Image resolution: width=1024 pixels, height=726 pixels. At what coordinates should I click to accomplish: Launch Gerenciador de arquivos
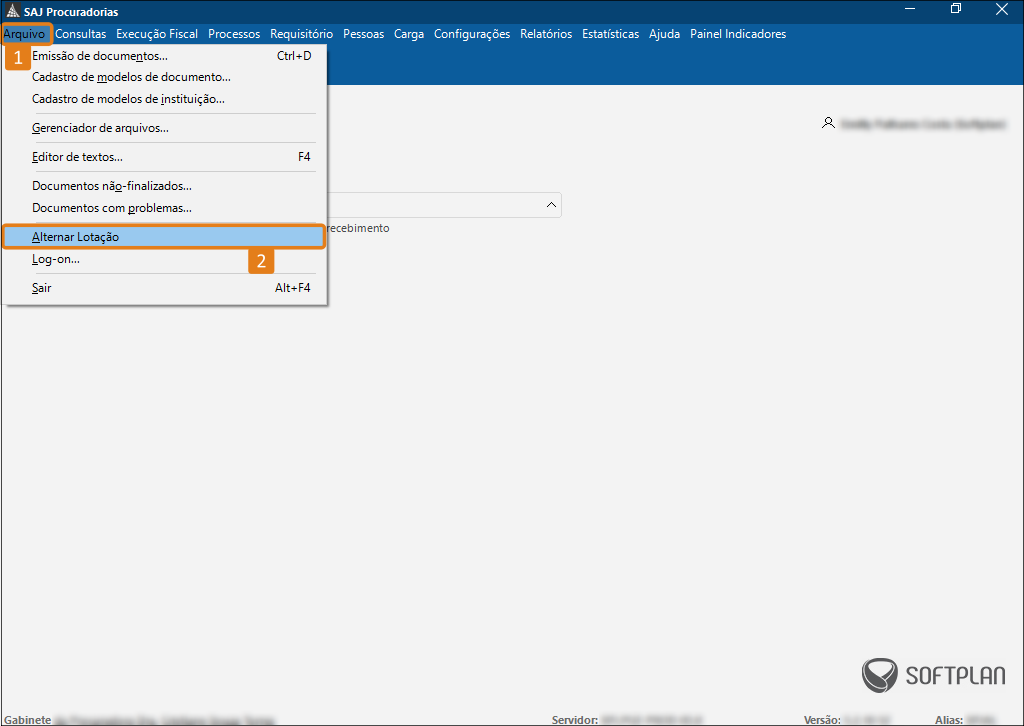click(x=100, y=128)
